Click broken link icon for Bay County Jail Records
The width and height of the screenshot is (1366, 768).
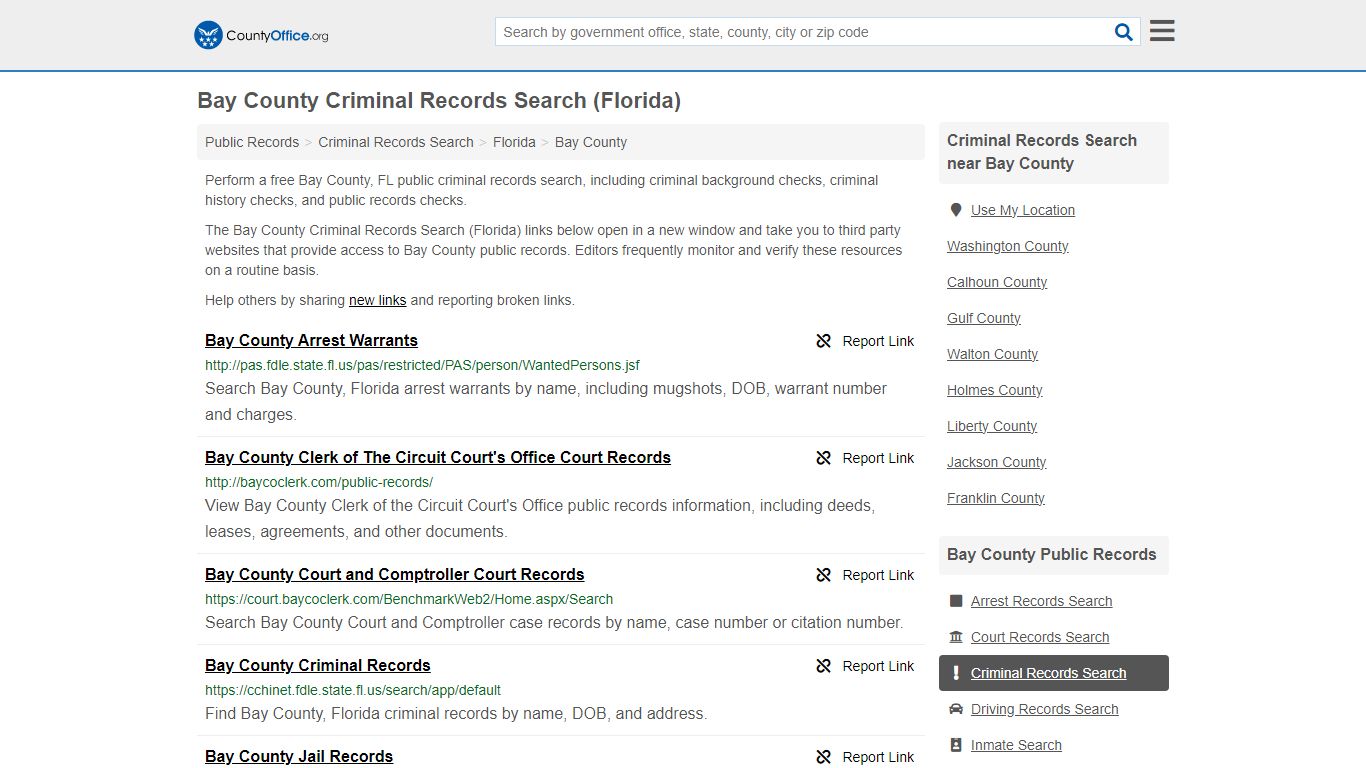click(x=824, y=757)
